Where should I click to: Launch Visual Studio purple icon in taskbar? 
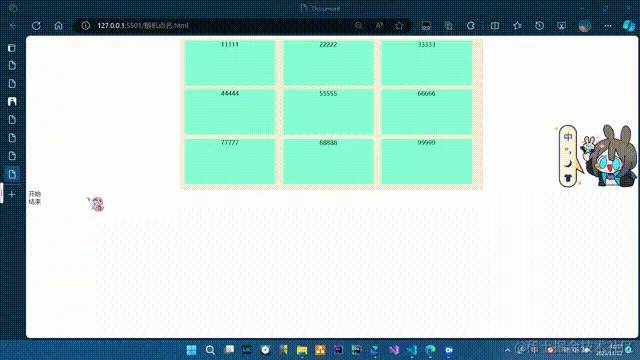(x=393, y=350)
